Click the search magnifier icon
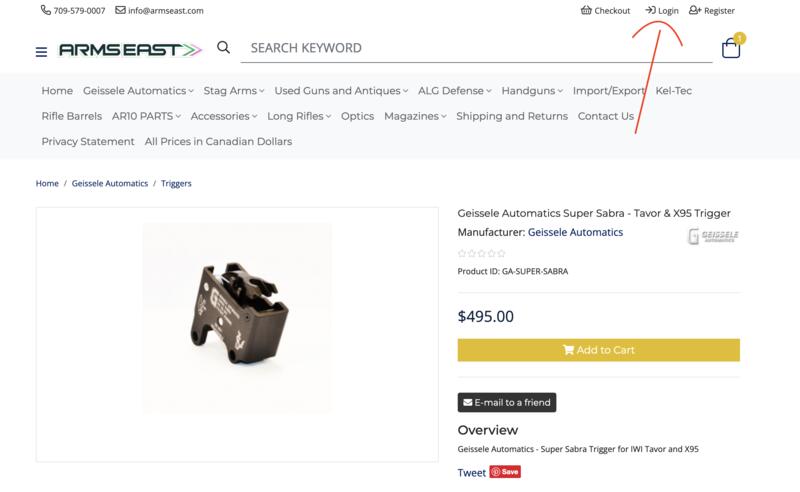This screenshot has height=492, width=800. [x=223, y=47]
